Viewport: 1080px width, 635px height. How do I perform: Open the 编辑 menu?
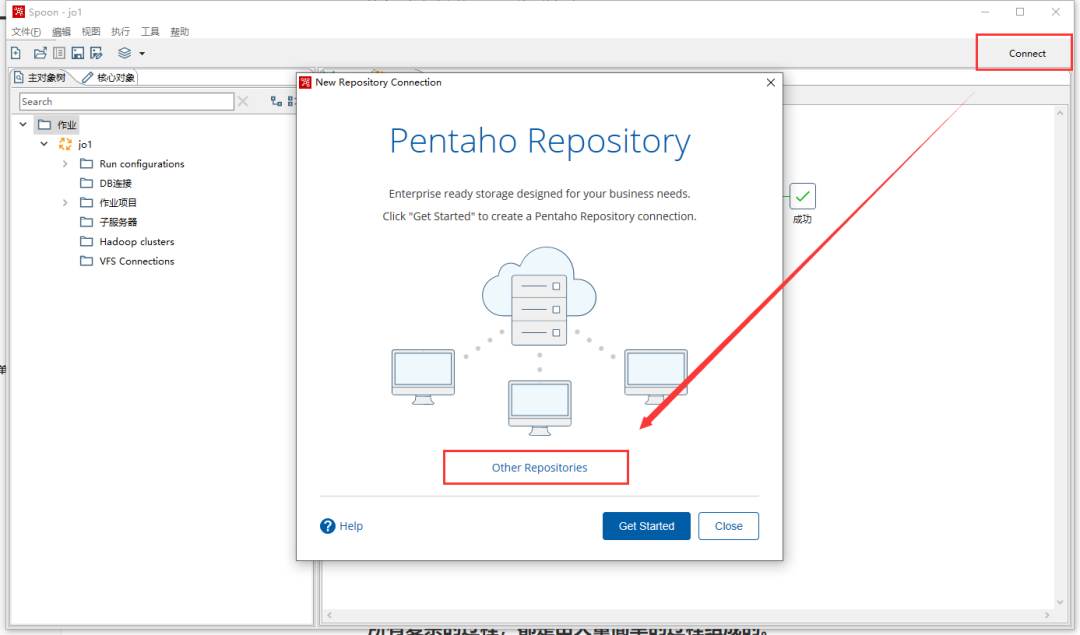click(61, 32)
